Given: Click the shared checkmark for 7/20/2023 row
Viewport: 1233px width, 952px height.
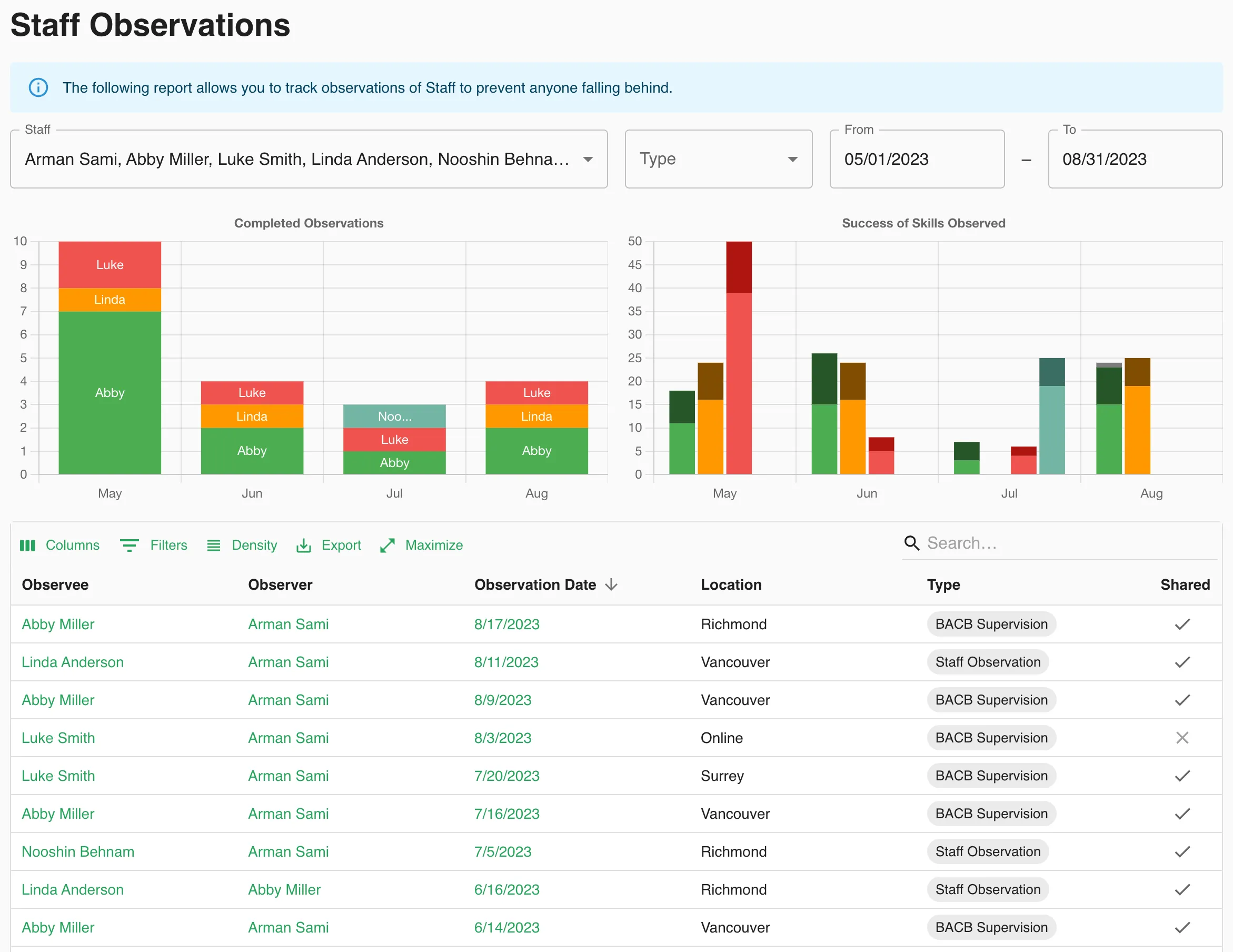Looking at the screenshot, I should point(1182,776).
